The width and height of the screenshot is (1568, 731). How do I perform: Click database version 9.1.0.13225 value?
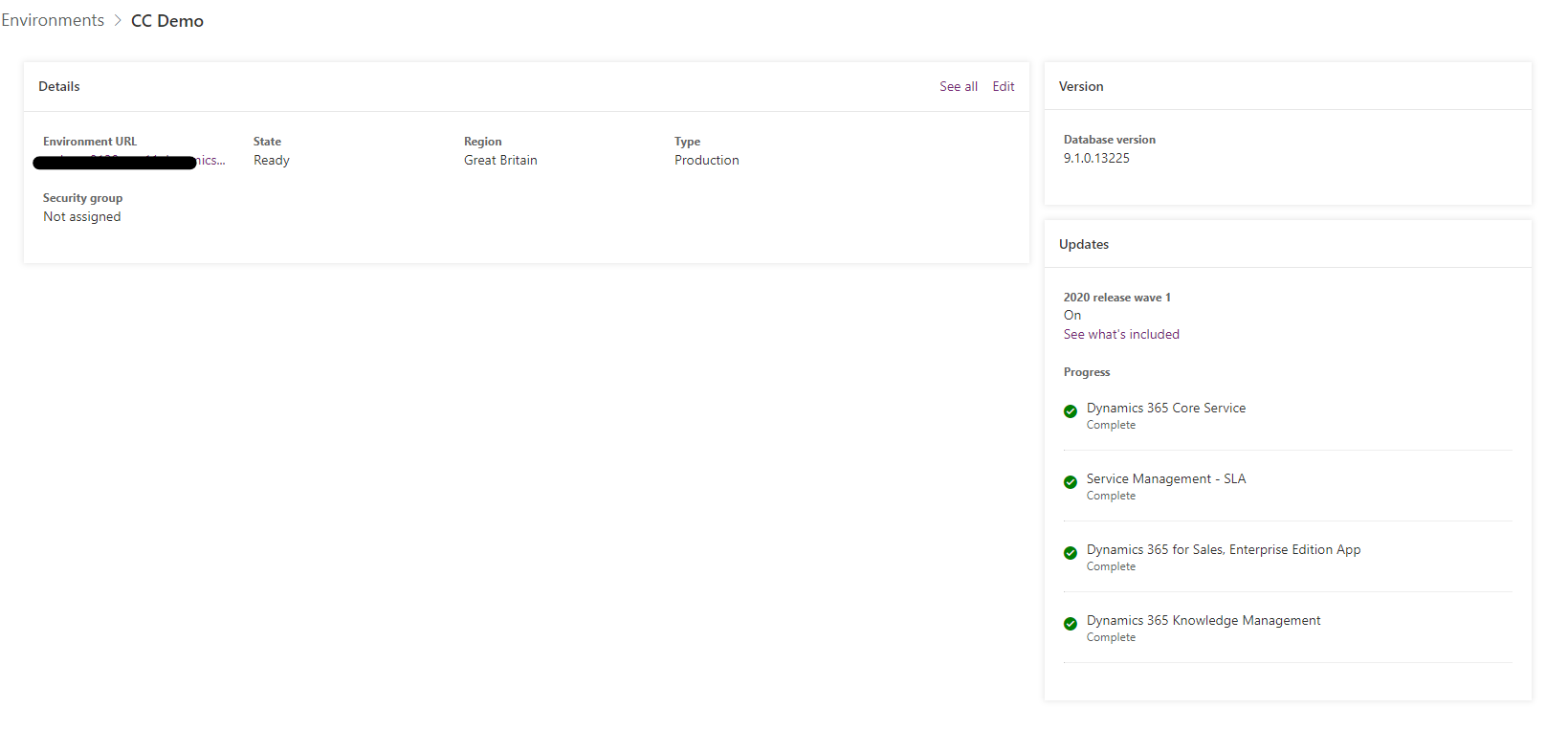click(x=1096, y=158)
